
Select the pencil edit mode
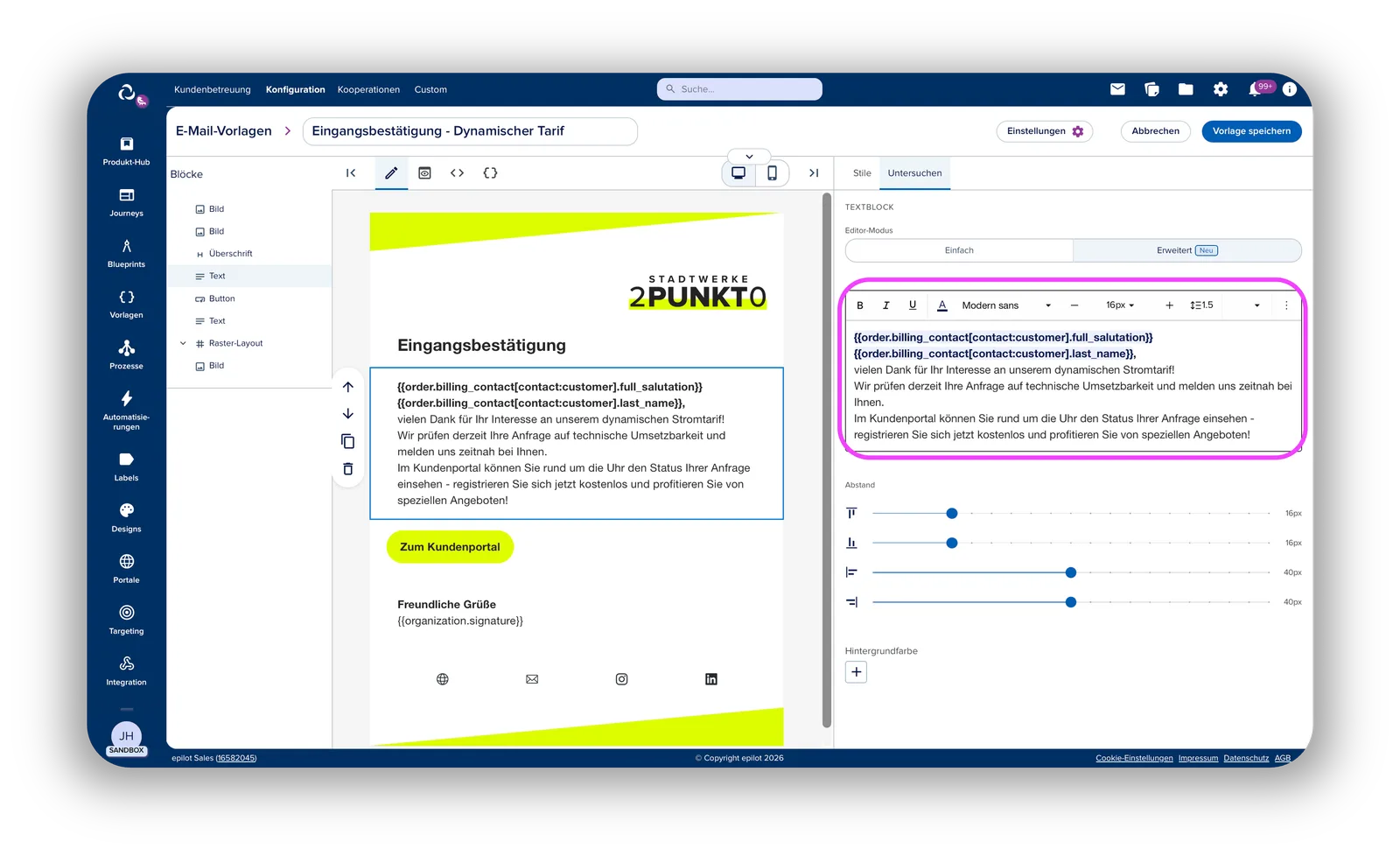coord(391,173)
